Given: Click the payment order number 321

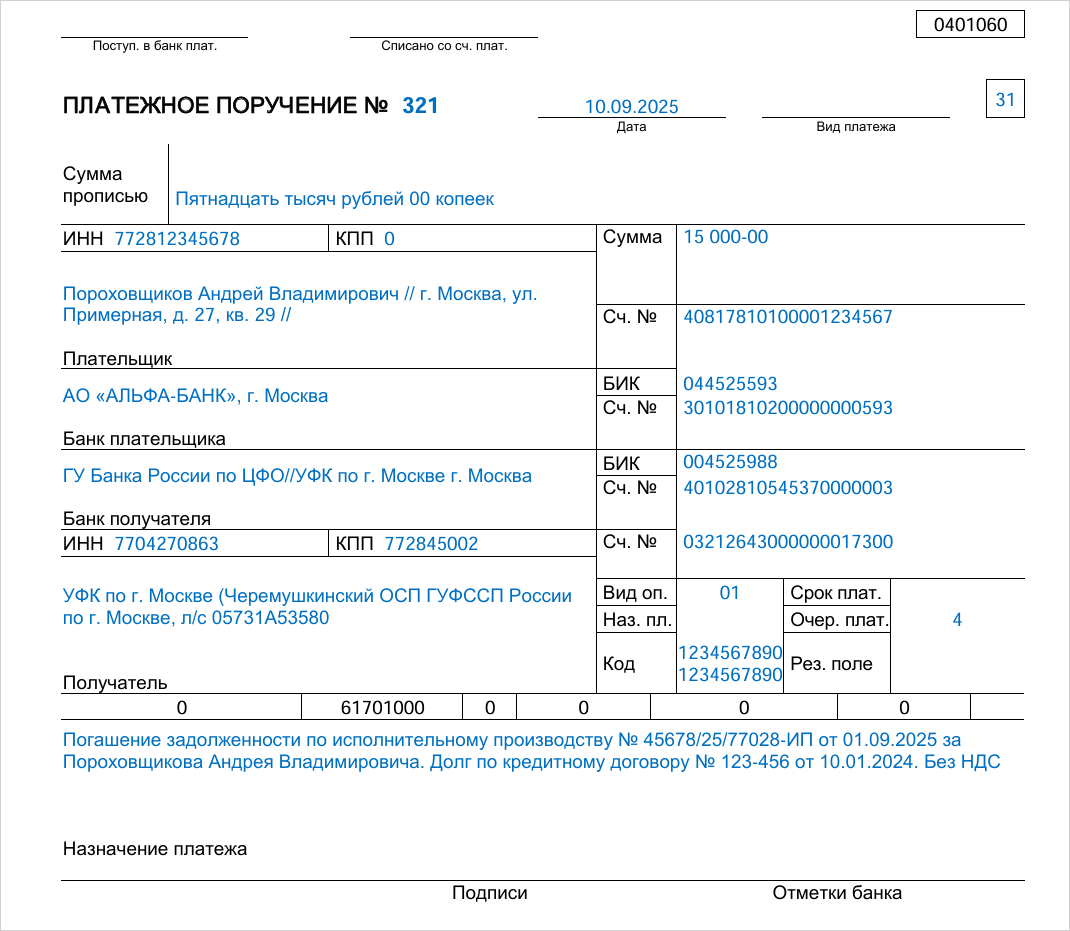Looking at the screenshot, I should click(420, 106).
